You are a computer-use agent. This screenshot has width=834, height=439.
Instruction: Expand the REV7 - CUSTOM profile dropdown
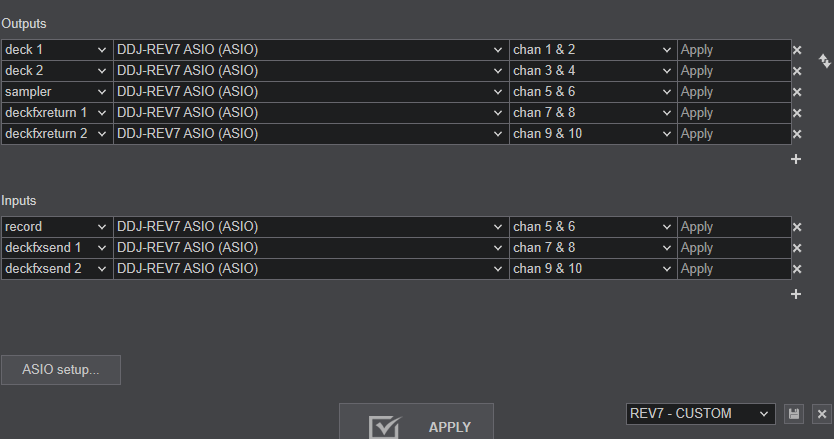point(700,413)
